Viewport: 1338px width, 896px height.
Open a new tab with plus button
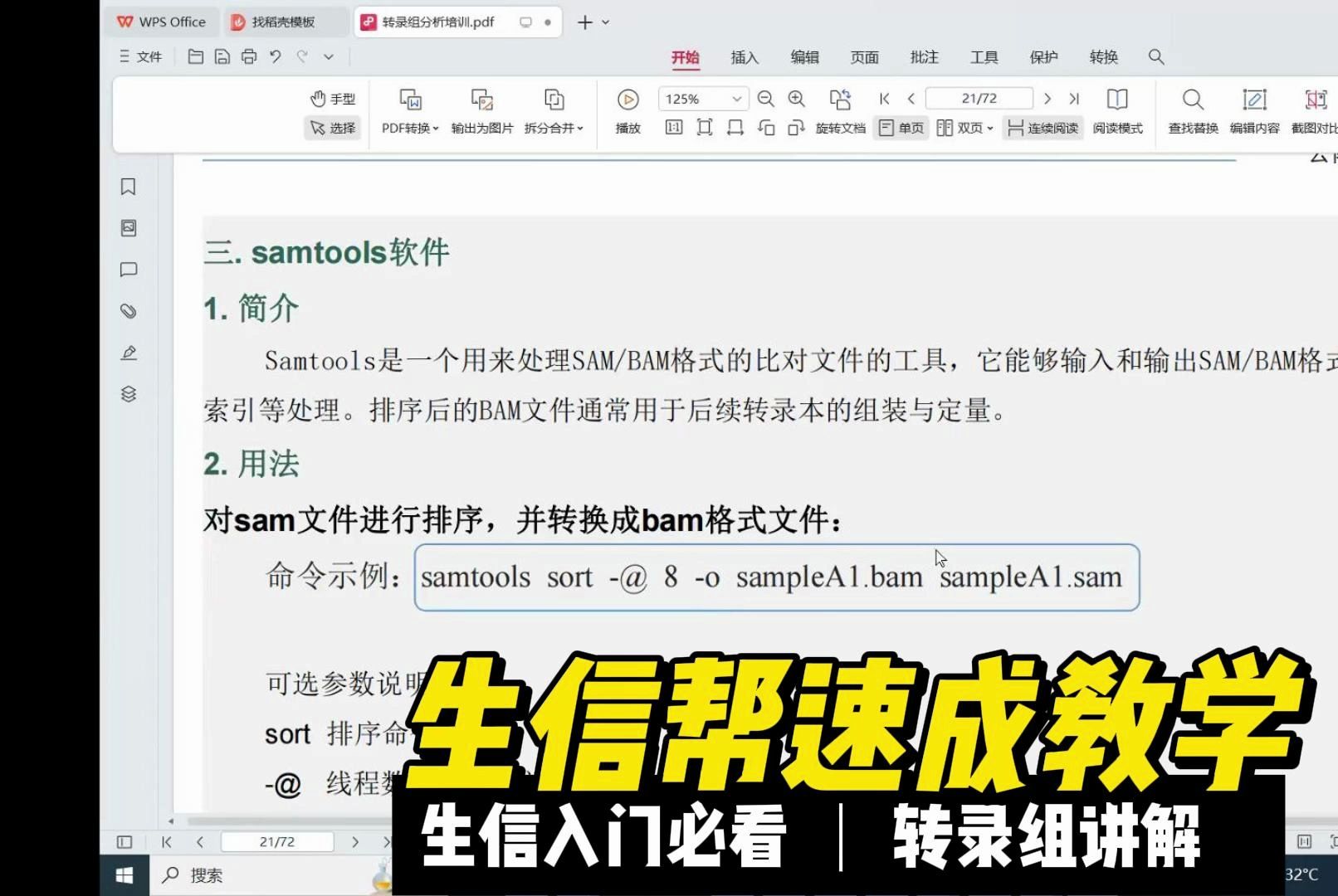click(x=585, y=22)
